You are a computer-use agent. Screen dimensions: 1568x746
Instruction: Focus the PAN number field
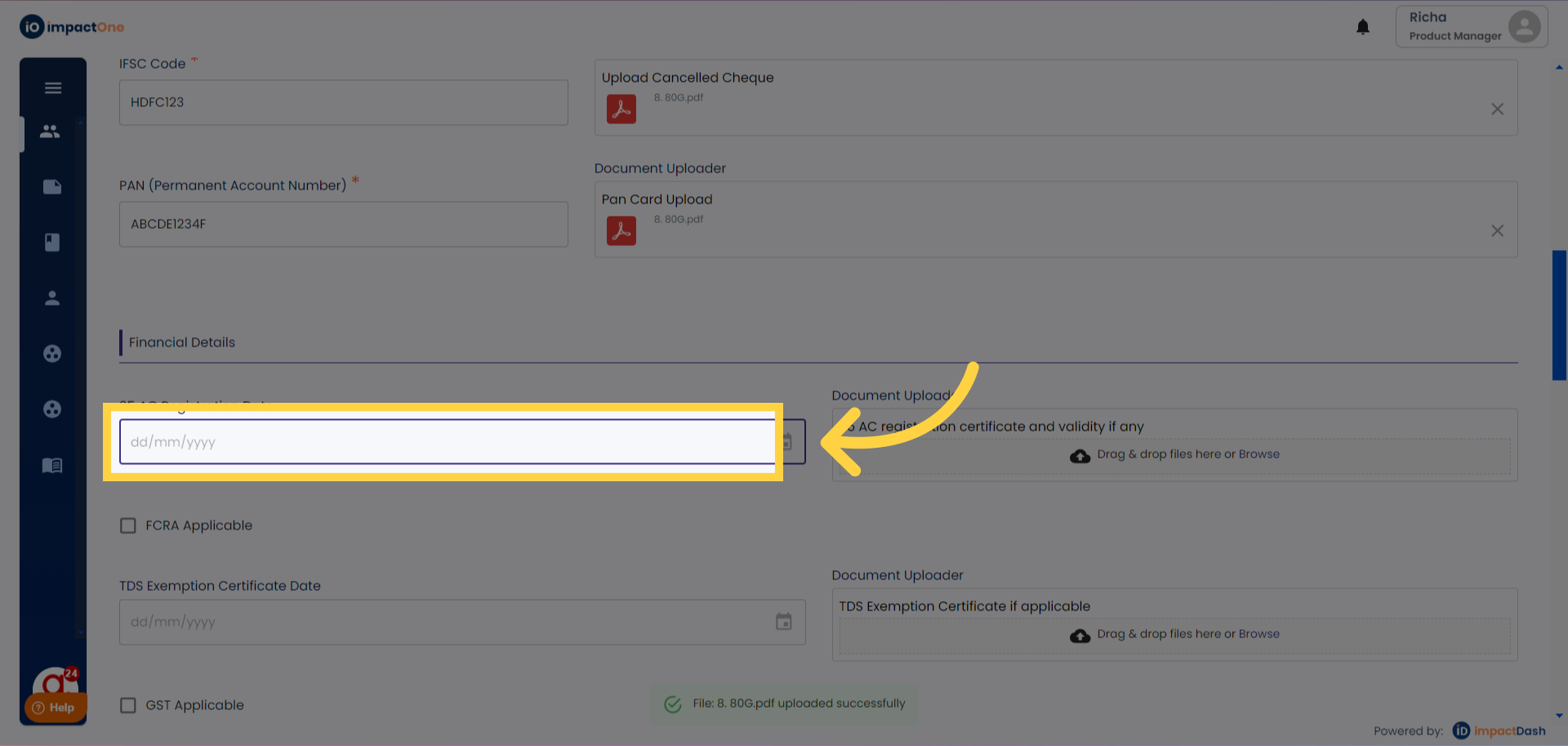(344, 224)
